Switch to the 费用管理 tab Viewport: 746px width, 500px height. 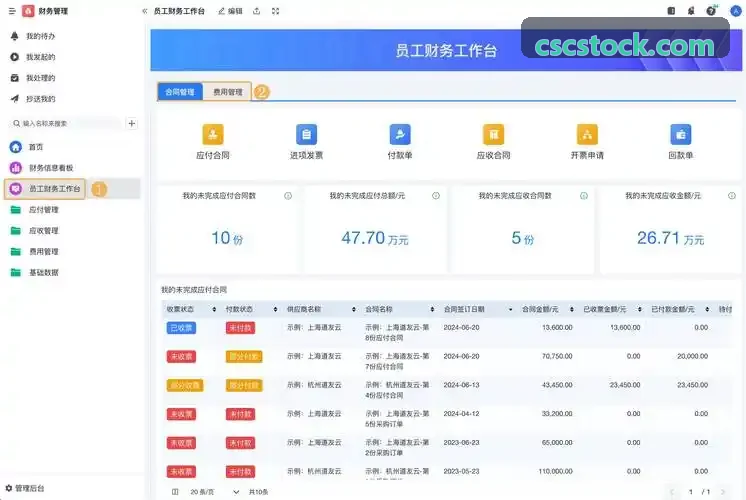click(x=227, y=92)
